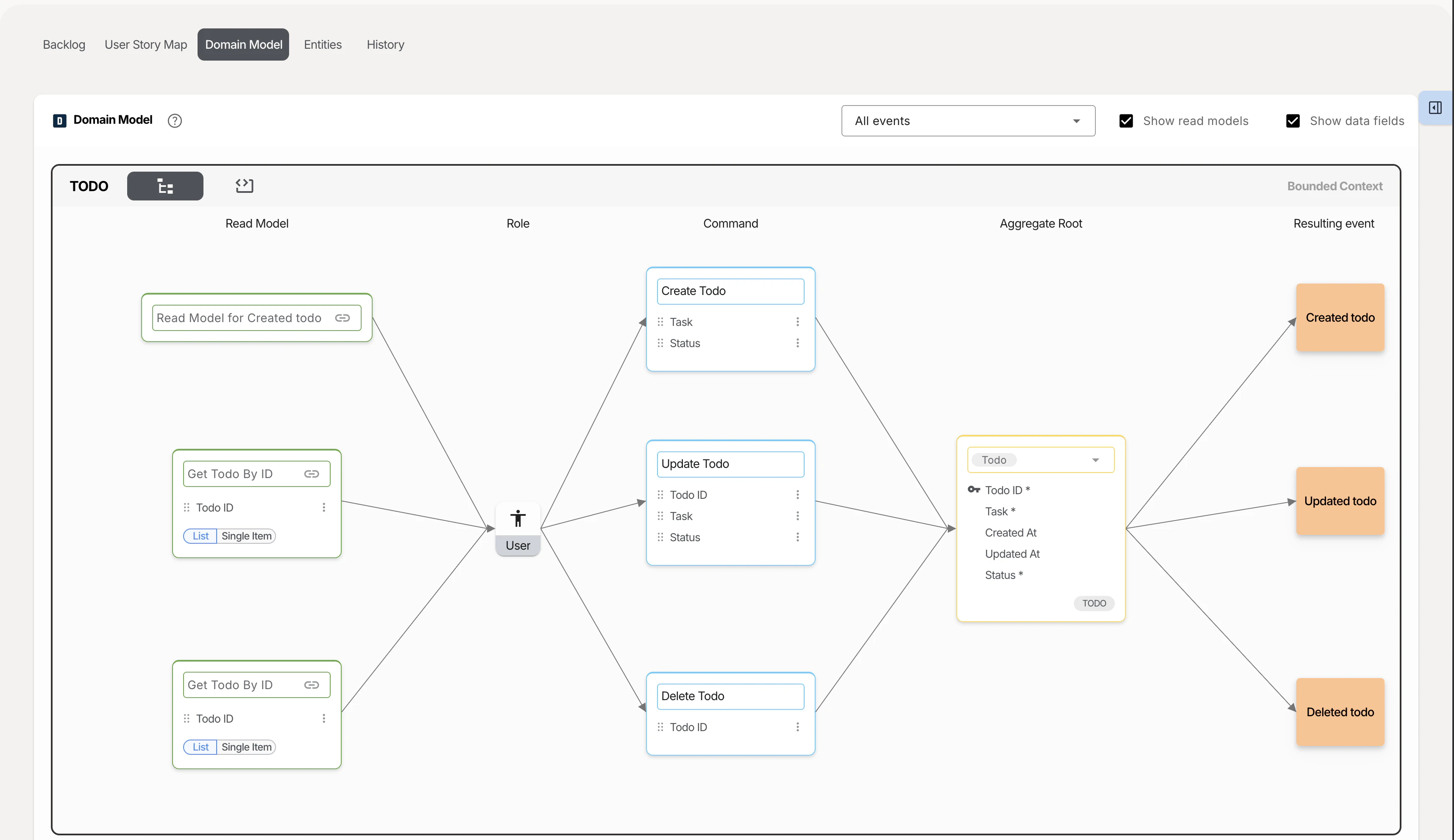Click the Bounded Context label
The image size is (1454, 840).
click(x=1334, y=186)
